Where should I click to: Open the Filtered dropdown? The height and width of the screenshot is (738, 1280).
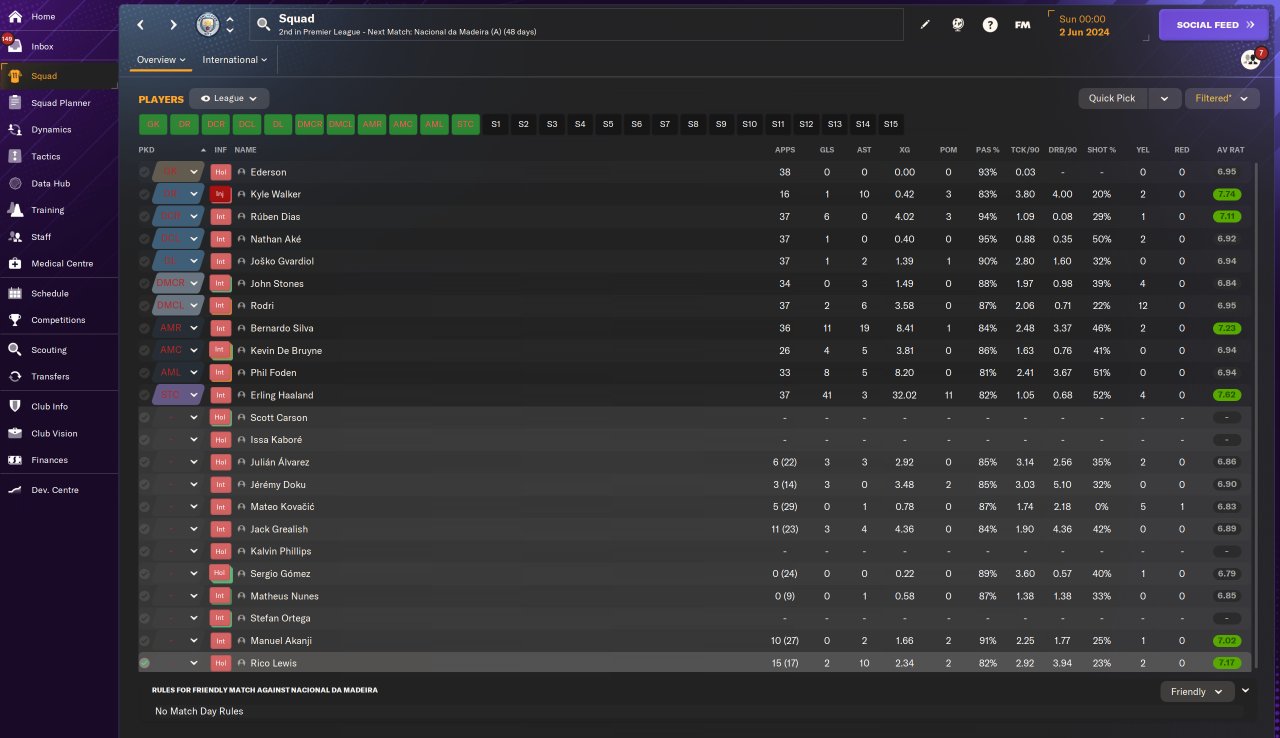[x=1222, y=98]
